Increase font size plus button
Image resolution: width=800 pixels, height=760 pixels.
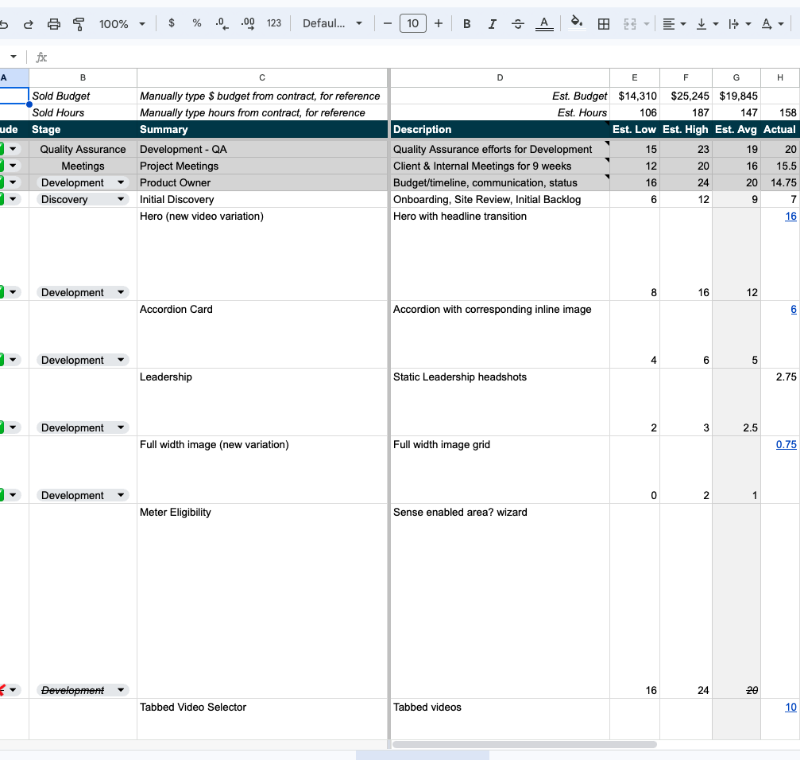pyautogui.click(x=438, y=23)
